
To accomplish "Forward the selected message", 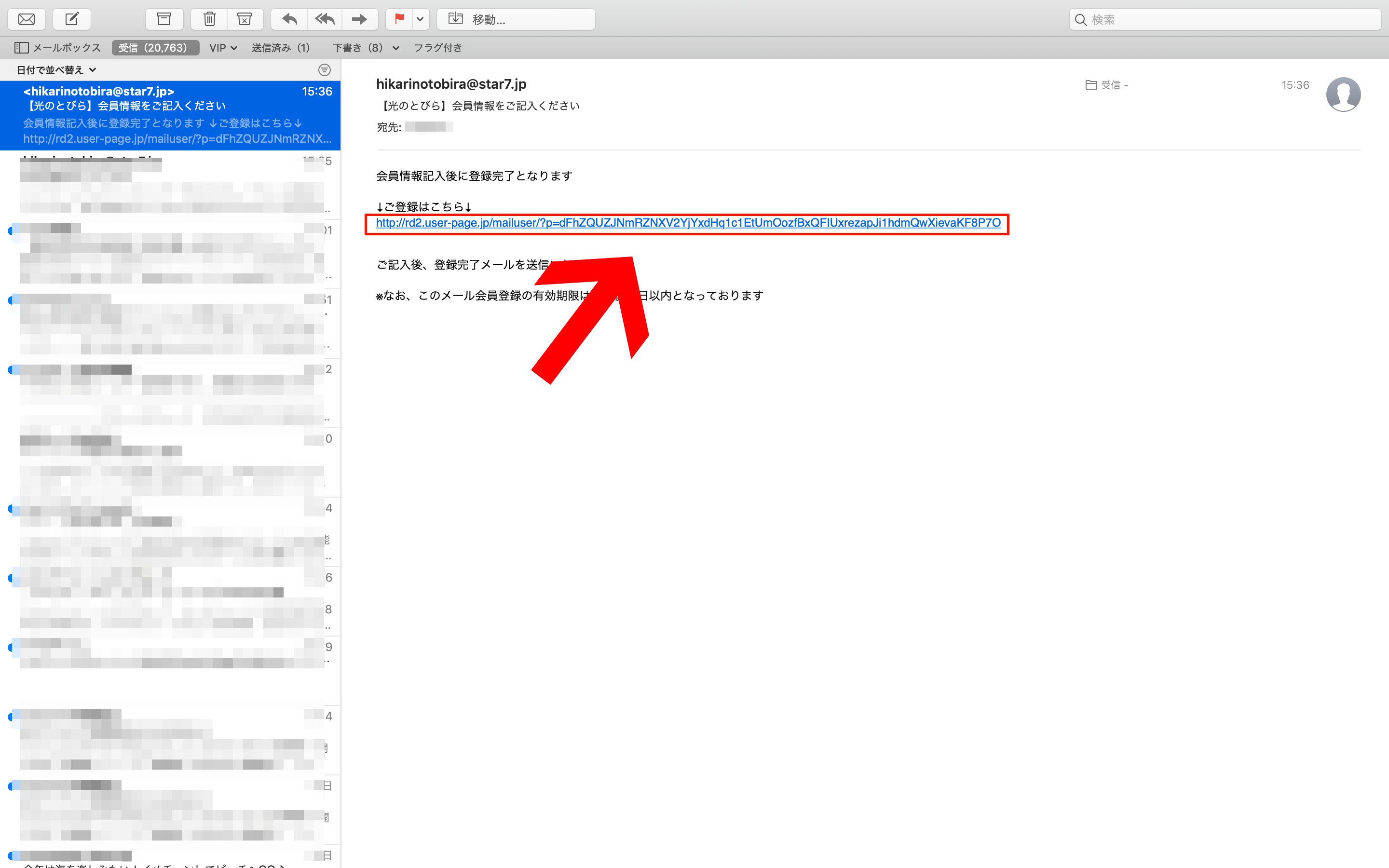I will coord(360,19).
